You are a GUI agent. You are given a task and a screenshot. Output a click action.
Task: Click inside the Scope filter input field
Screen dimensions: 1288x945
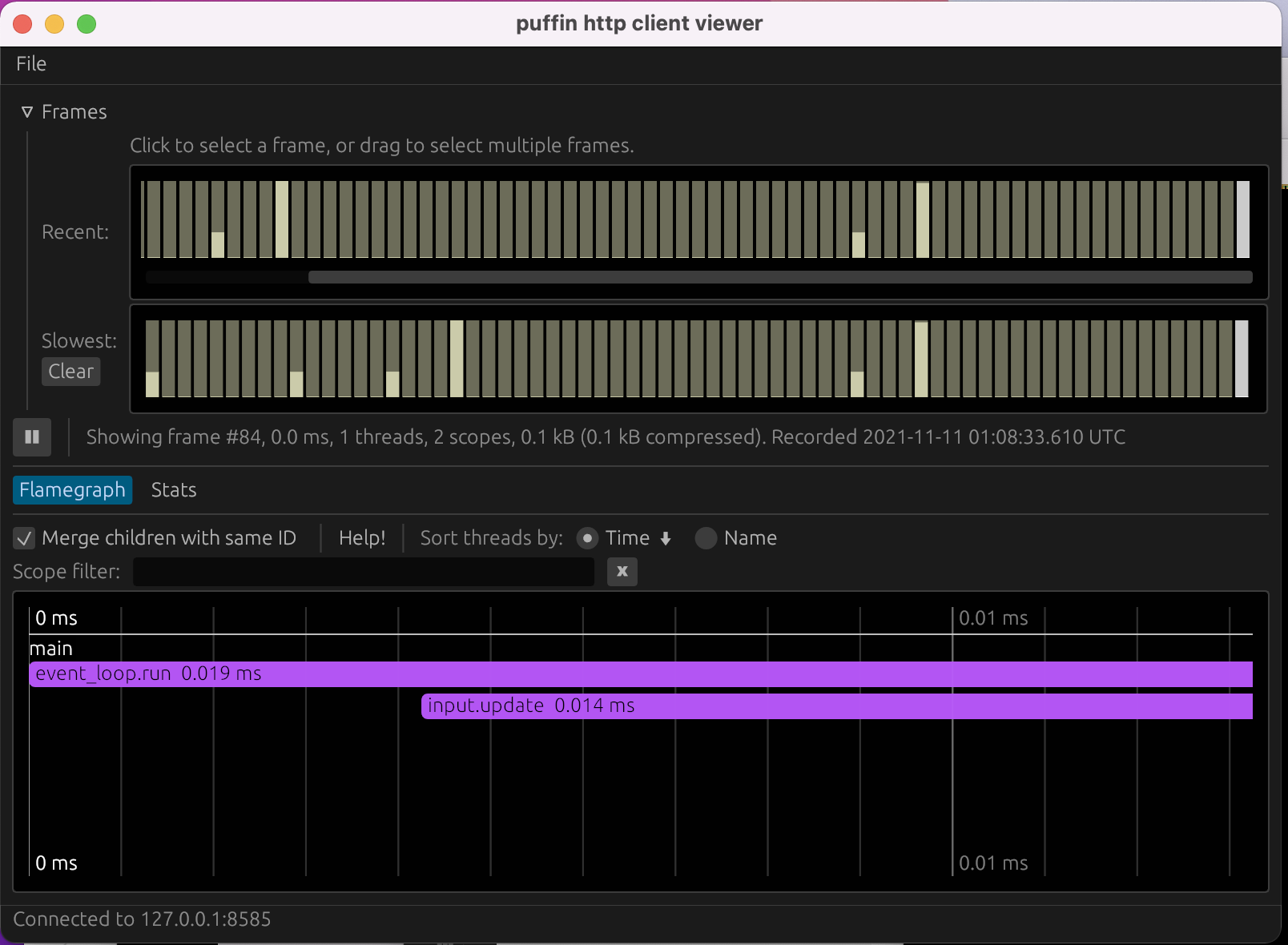tap(360, 572)
